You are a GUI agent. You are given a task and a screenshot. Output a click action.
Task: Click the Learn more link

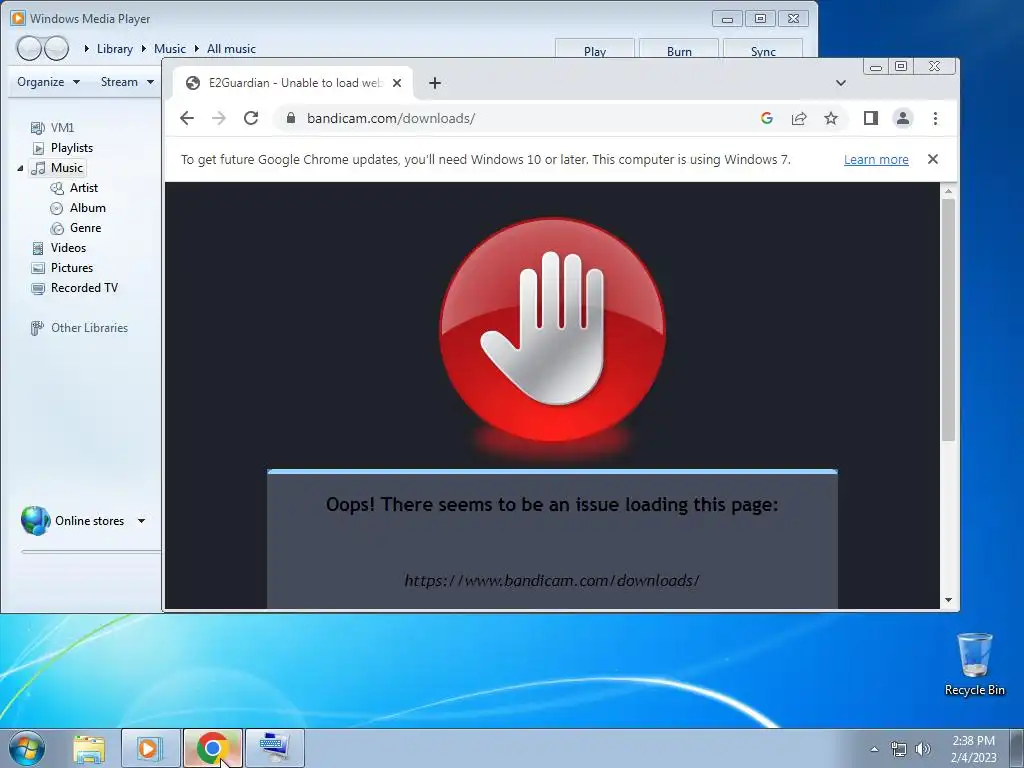[x=876, y=159]
